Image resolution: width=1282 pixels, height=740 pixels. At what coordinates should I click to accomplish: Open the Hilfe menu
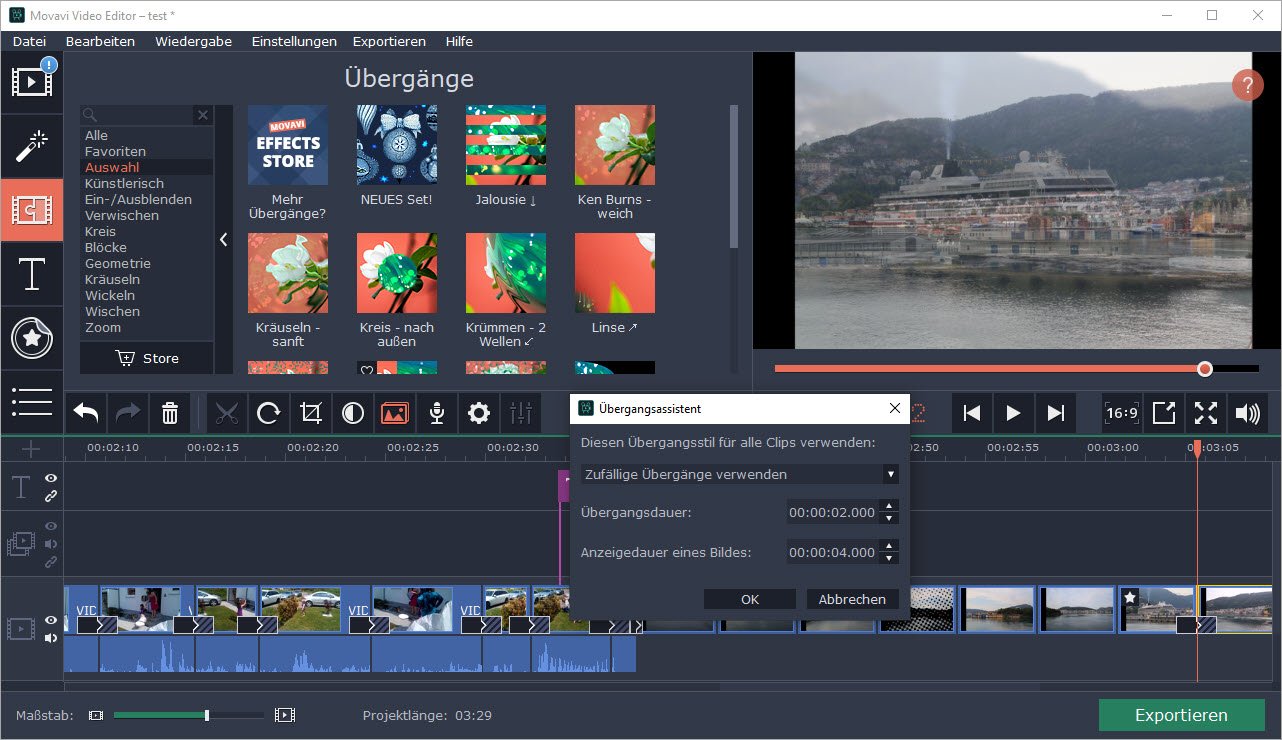[x=459, y=41]
